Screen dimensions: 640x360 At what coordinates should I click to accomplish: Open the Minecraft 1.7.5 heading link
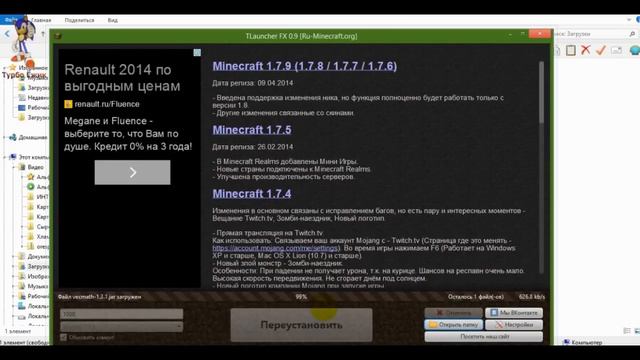click(x=252, y=130)
